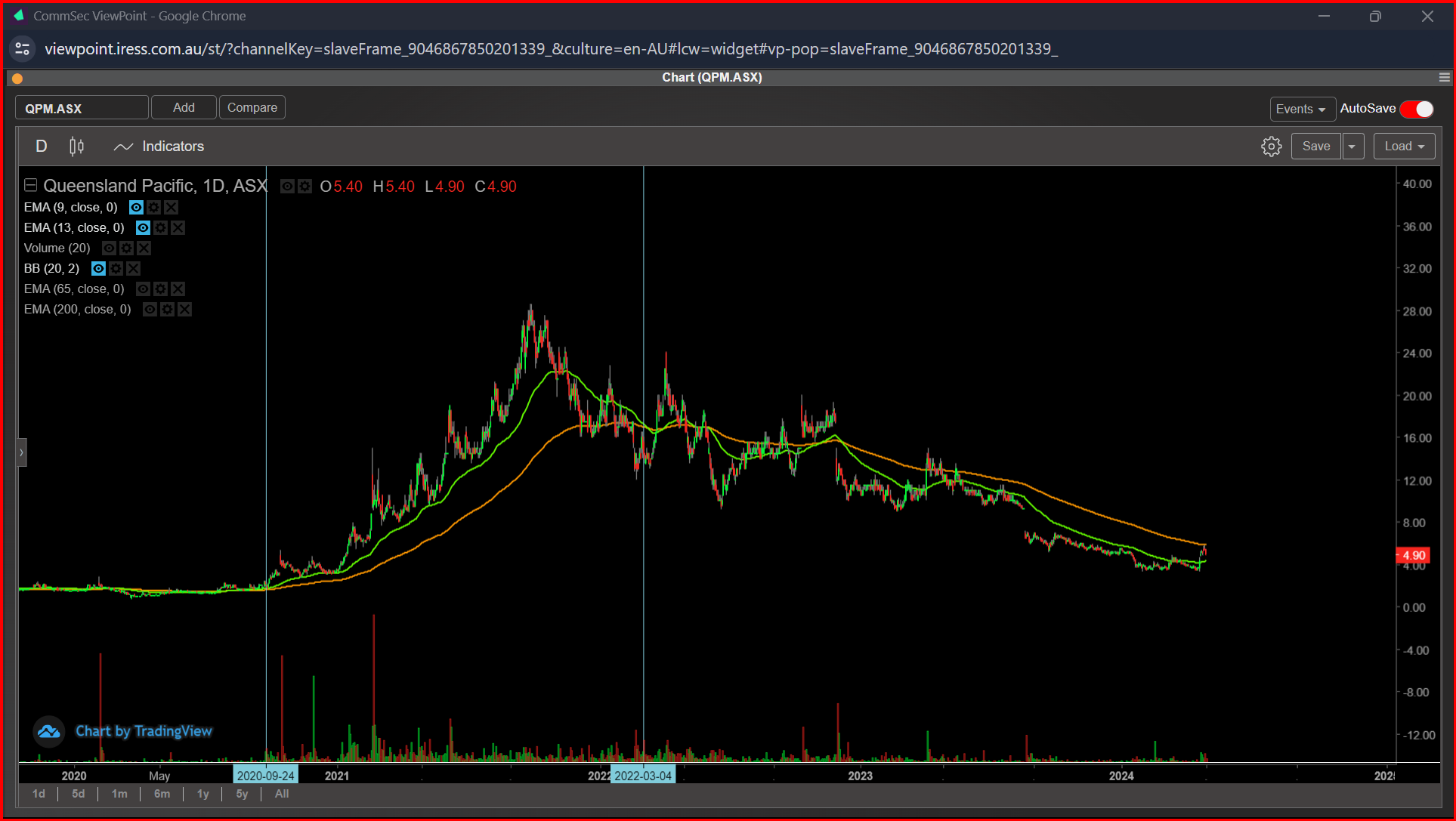The height and width of the screenshot is (821, 1456).
Task: Remove EMA (9, close, 0) indicator
Action: [172, 207]
